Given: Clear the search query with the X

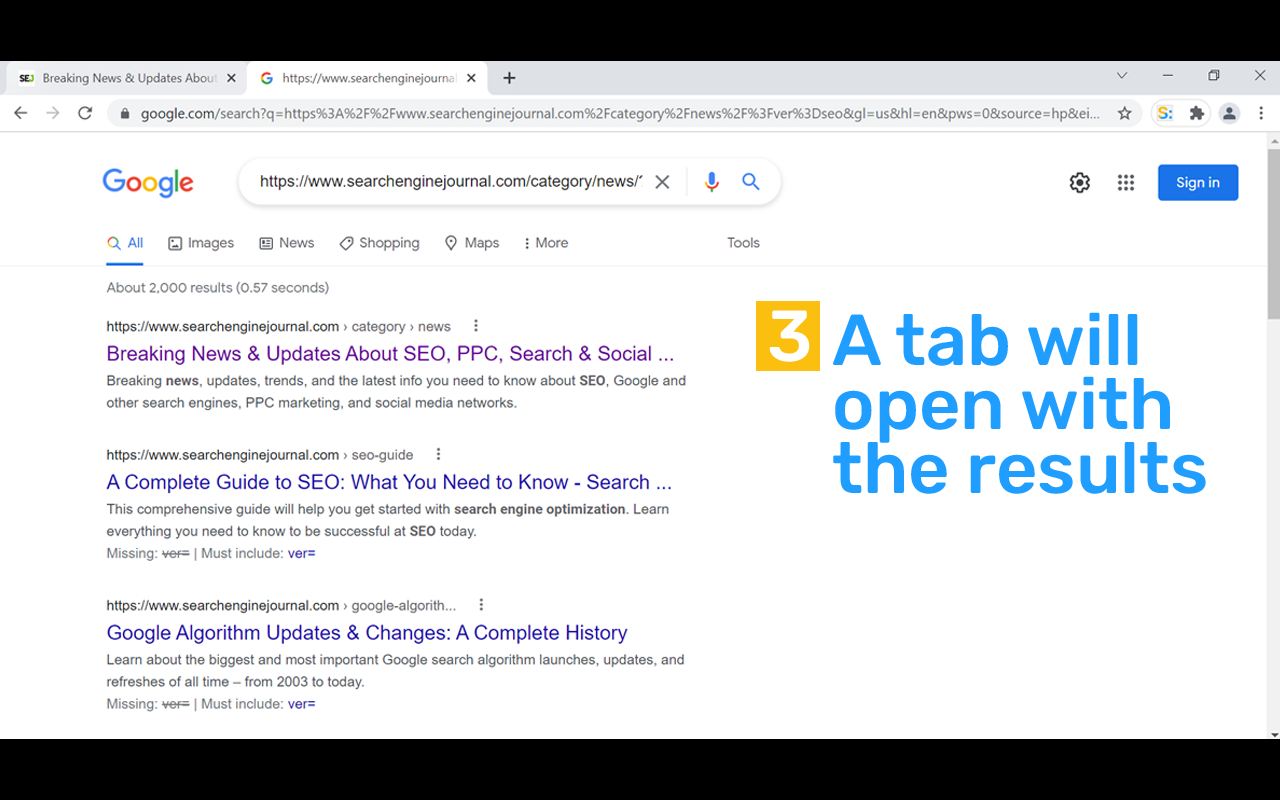Looking at the screenshot, I should [662, 181].
